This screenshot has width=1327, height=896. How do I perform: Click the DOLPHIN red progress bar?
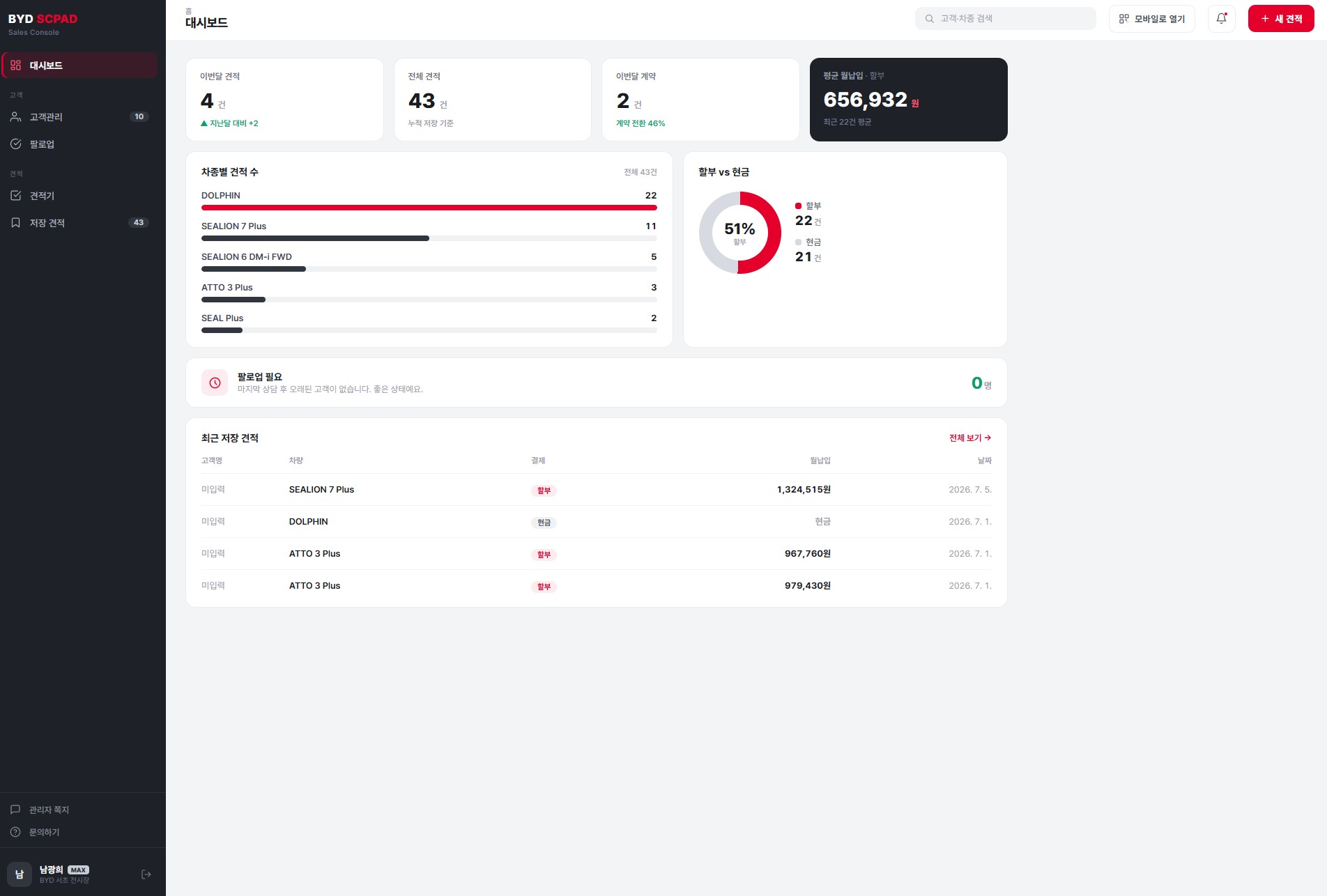[x=429, y=208]
